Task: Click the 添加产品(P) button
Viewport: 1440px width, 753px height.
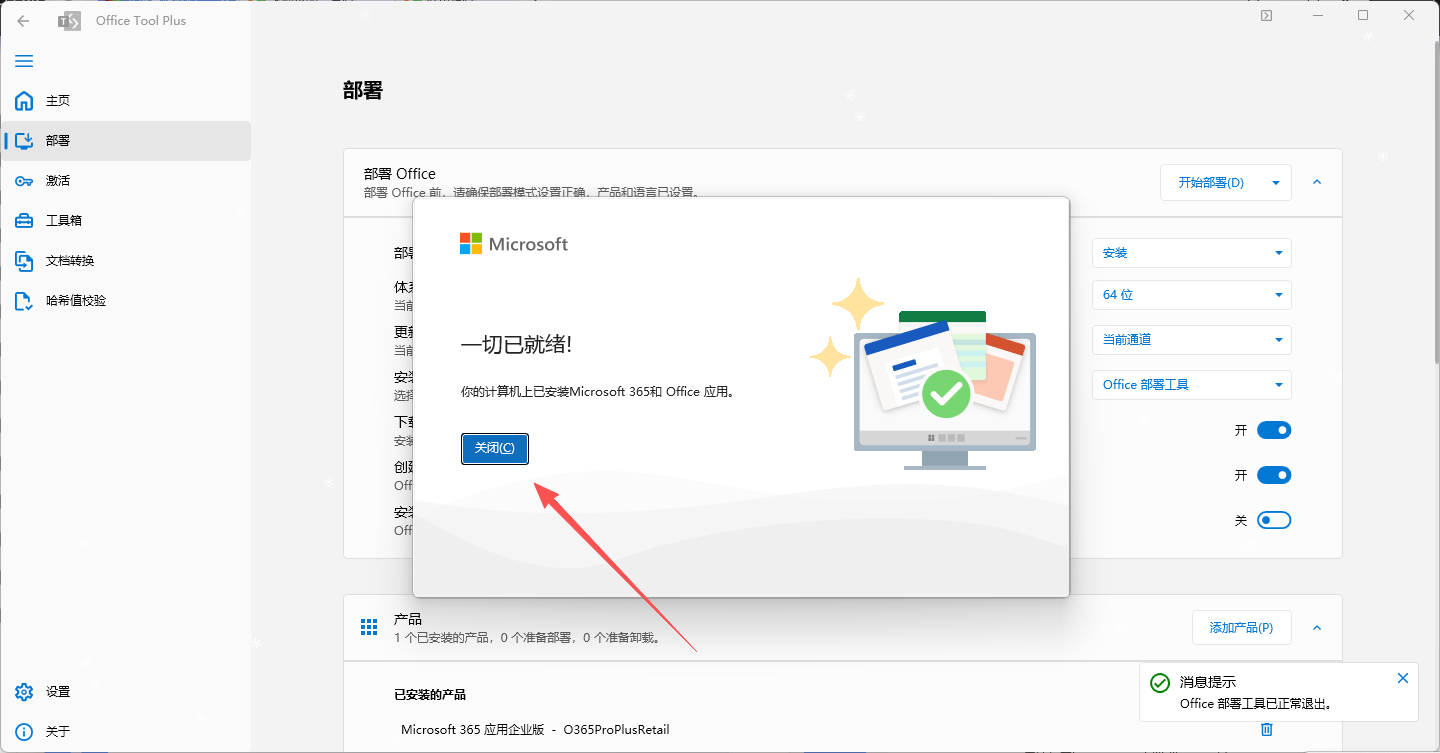Action: coord(1241,627)
